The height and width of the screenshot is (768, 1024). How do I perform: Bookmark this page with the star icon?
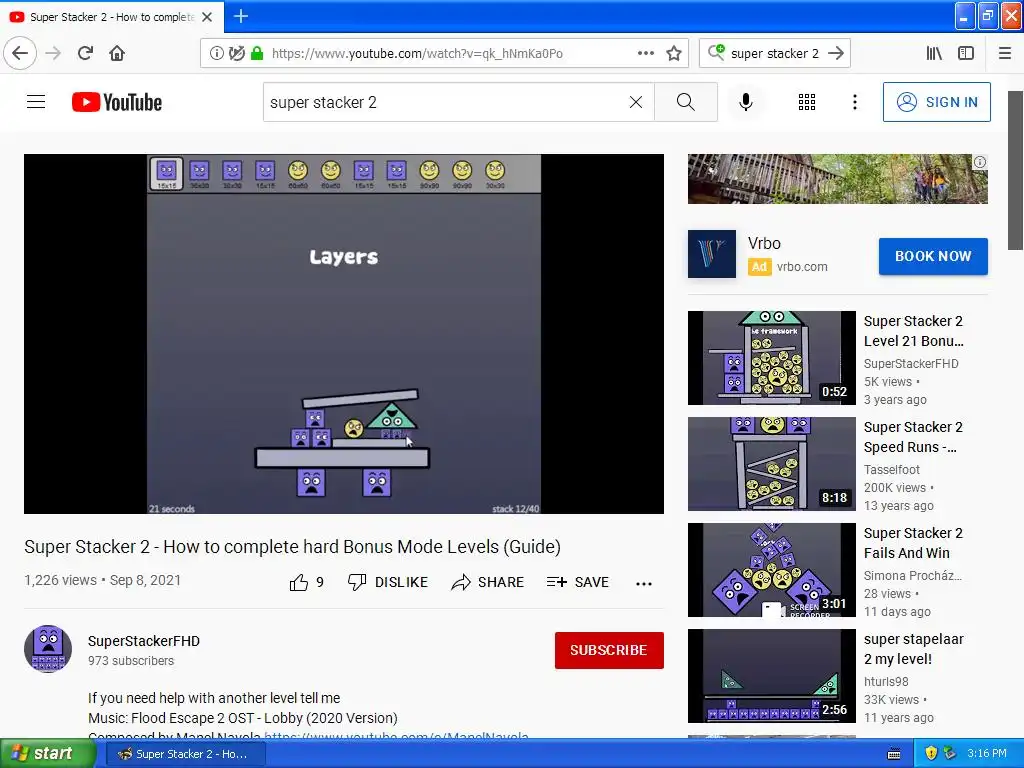674,53
